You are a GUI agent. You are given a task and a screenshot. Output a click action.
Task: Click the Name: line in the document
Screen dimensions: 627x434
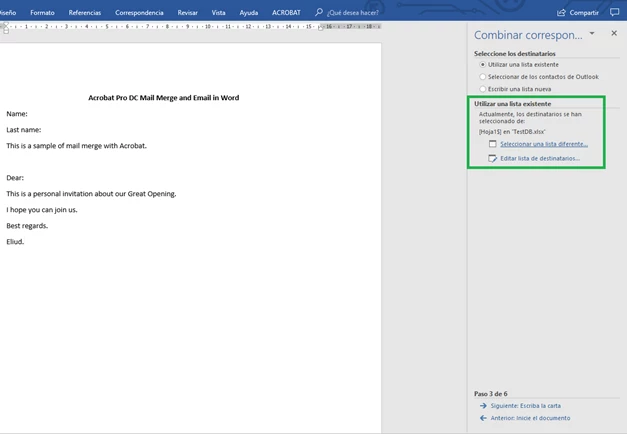point(17,114)
